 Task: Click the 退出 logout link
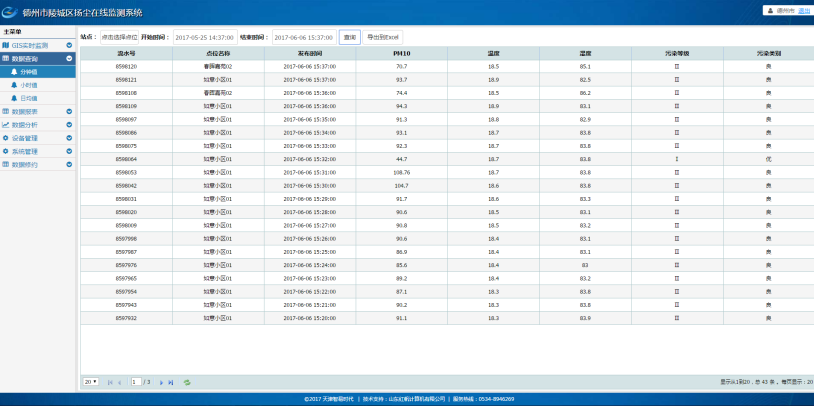click(x=804, y=10)
